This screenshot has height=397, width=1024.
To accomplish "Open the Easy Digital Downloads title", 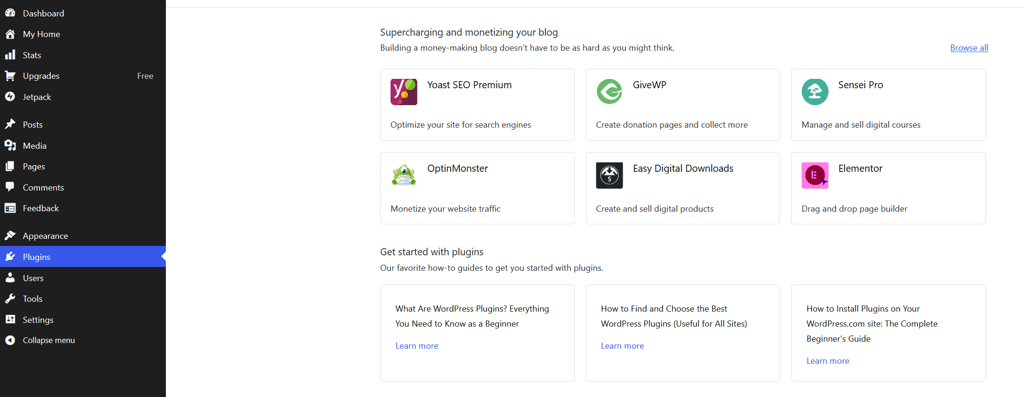I will pyautogui.click(x=683, y=168).
